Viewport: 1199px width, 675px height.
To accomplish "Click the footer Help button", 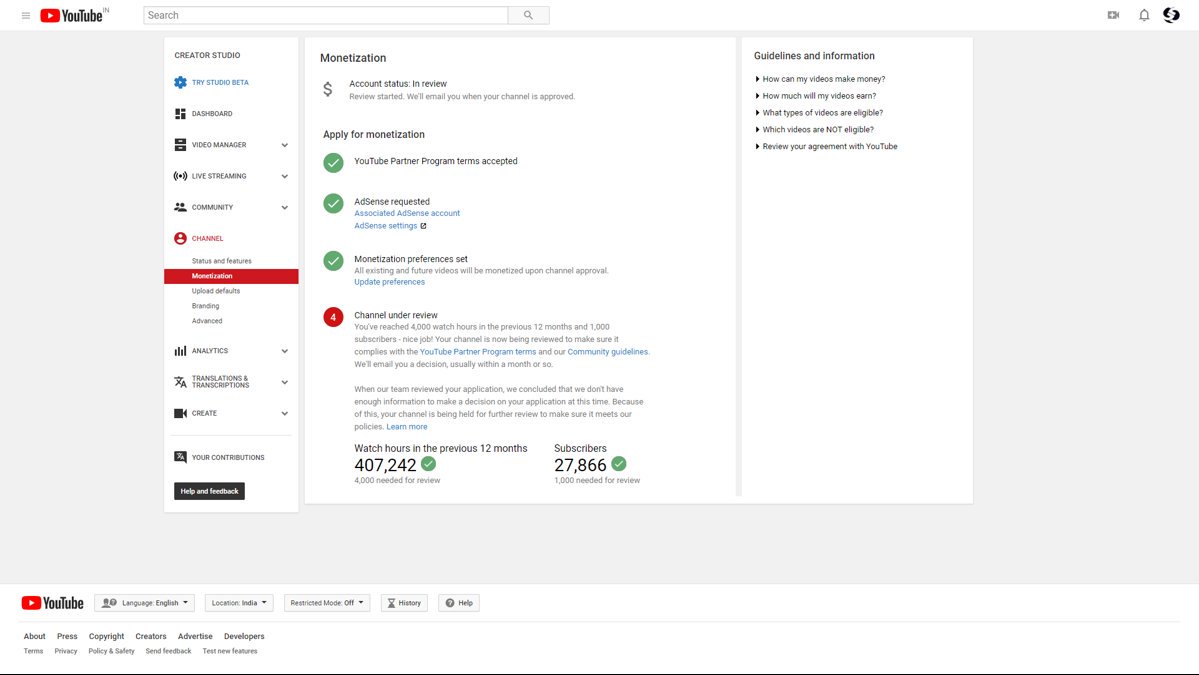I will click(459, 603).
